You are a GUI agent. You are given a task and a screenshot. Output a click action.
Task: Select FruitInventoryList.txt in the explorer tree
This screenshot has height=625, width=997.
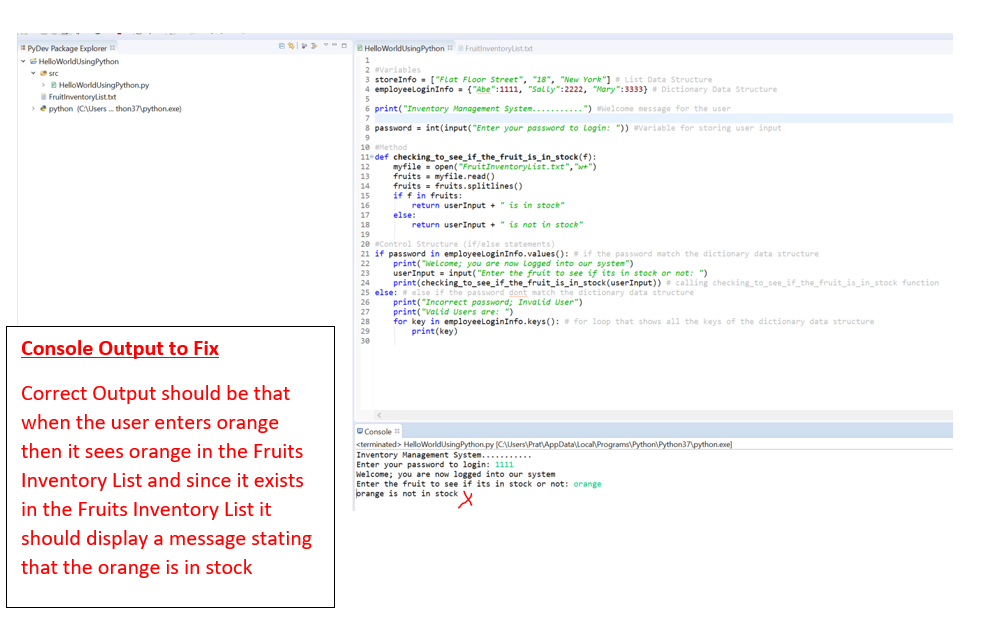(x=82, y=97)
